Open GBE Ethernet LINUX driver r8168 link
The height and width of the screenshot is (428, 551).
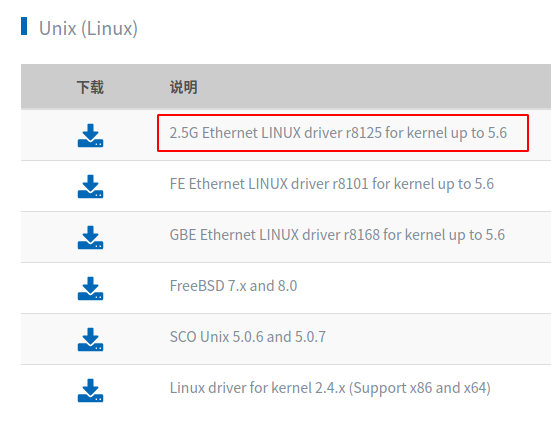point(337,235)
